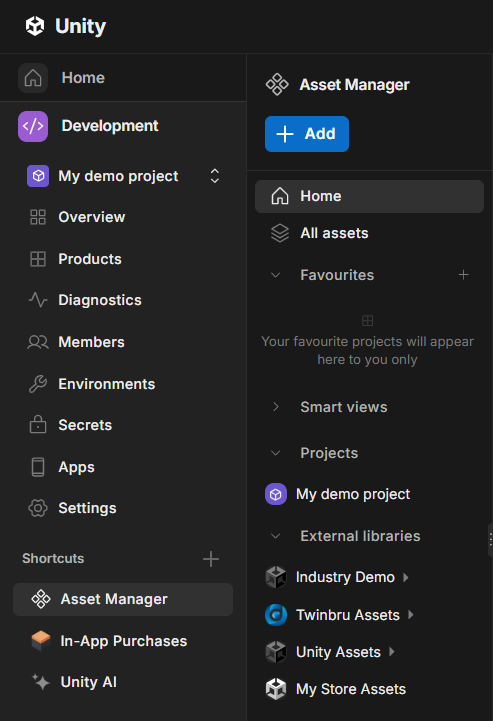This screenshot has height=721, width=493.
Task: Click the purple project icon under Projects
Action: pyautogui.click(x=276, y=494)
